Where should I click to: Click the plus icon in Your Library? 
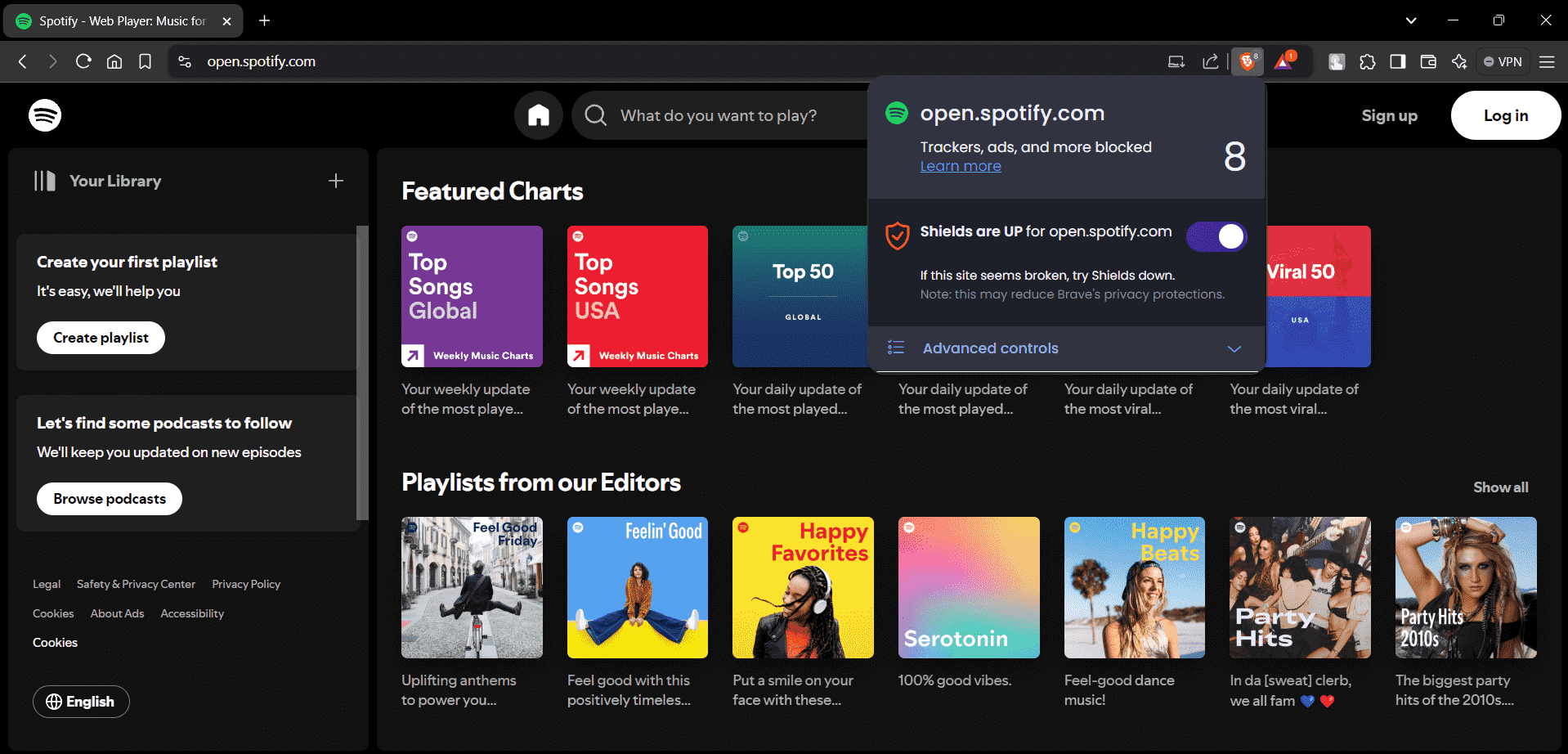336,181
